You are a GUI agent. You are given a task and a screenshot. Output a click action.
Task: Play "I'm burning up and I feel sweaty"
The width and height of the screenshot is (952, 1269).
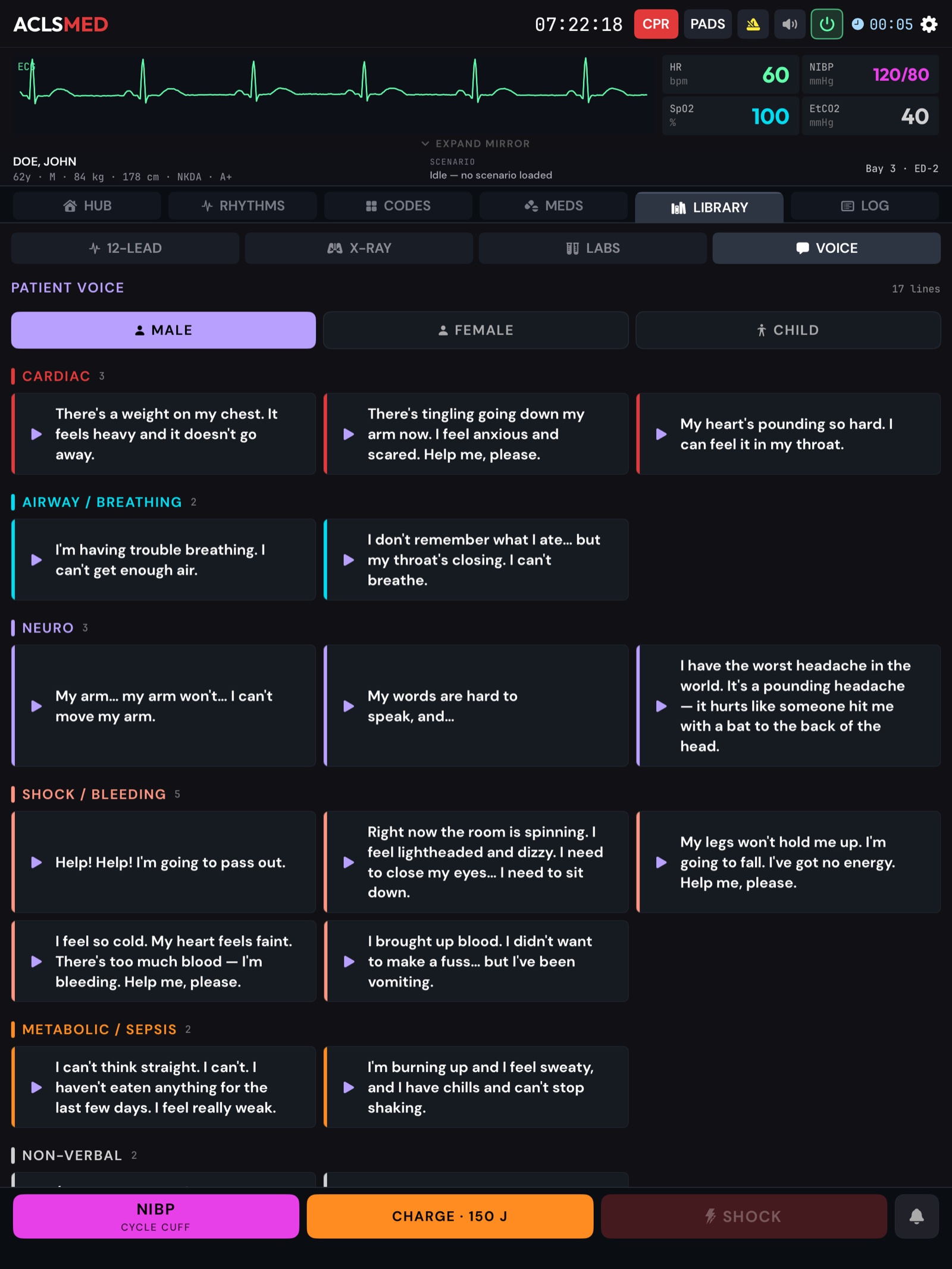coord(476,1087)
